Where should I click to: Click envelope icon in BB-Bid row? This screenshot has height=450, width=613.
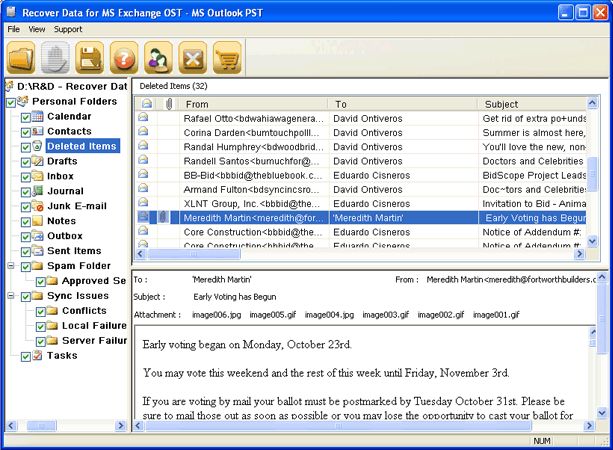coord(143,174)
